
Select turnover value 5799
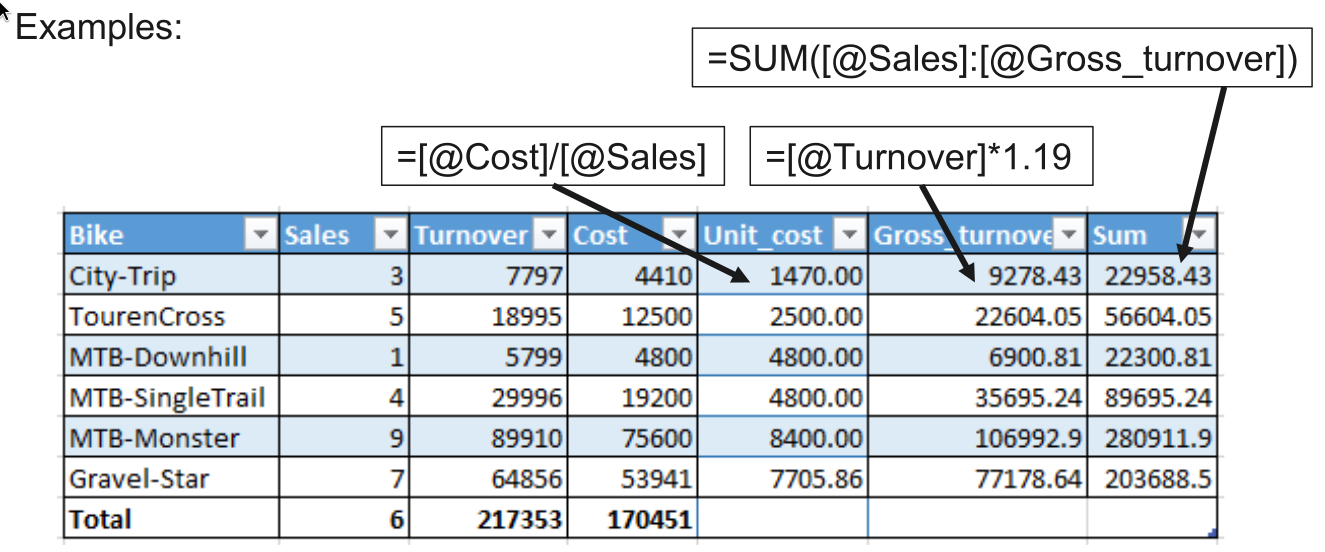(488, 357)
